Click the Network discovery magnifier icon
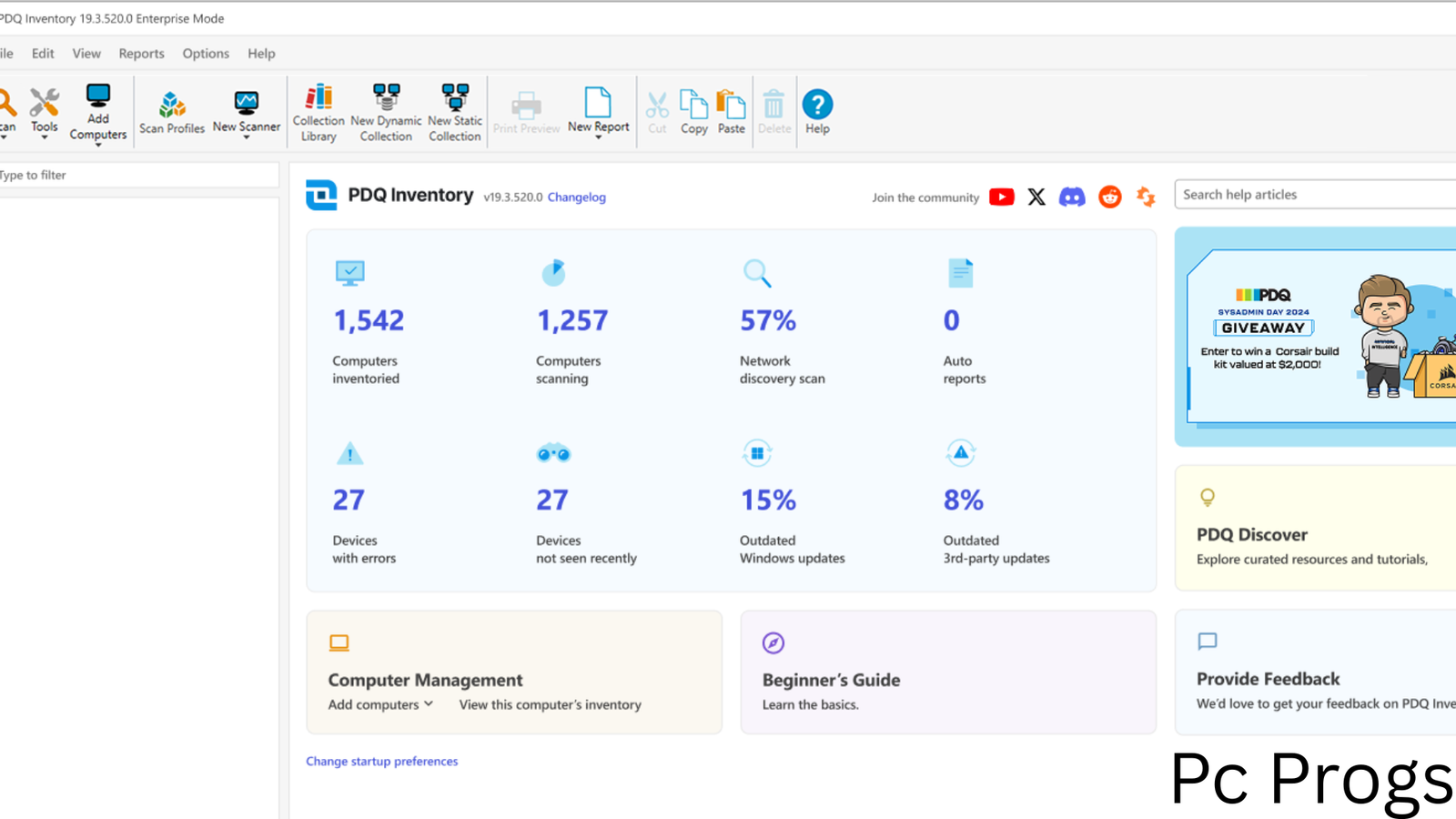 click(x=757, y=273)
